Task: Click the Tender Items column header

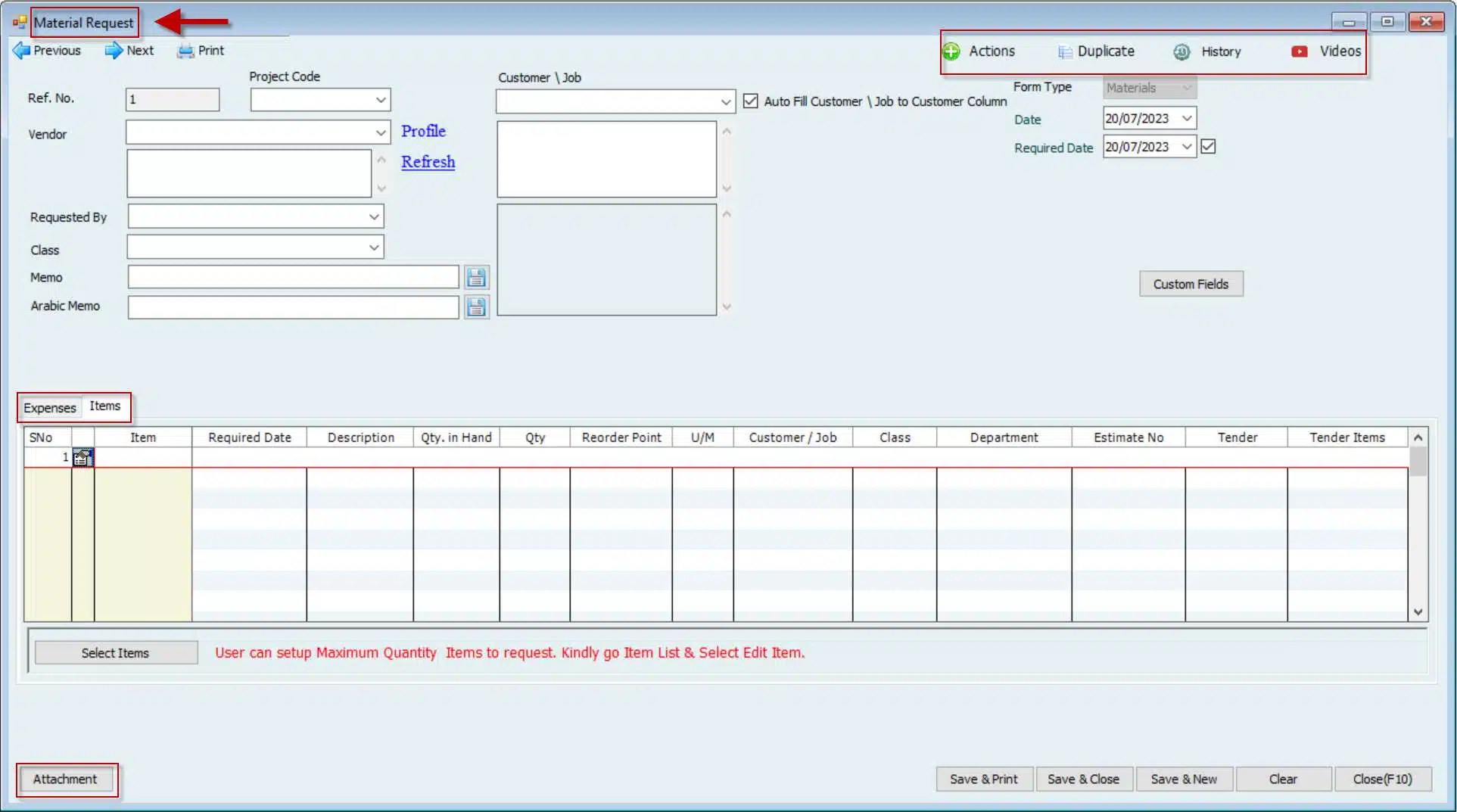Action: 1347,437
